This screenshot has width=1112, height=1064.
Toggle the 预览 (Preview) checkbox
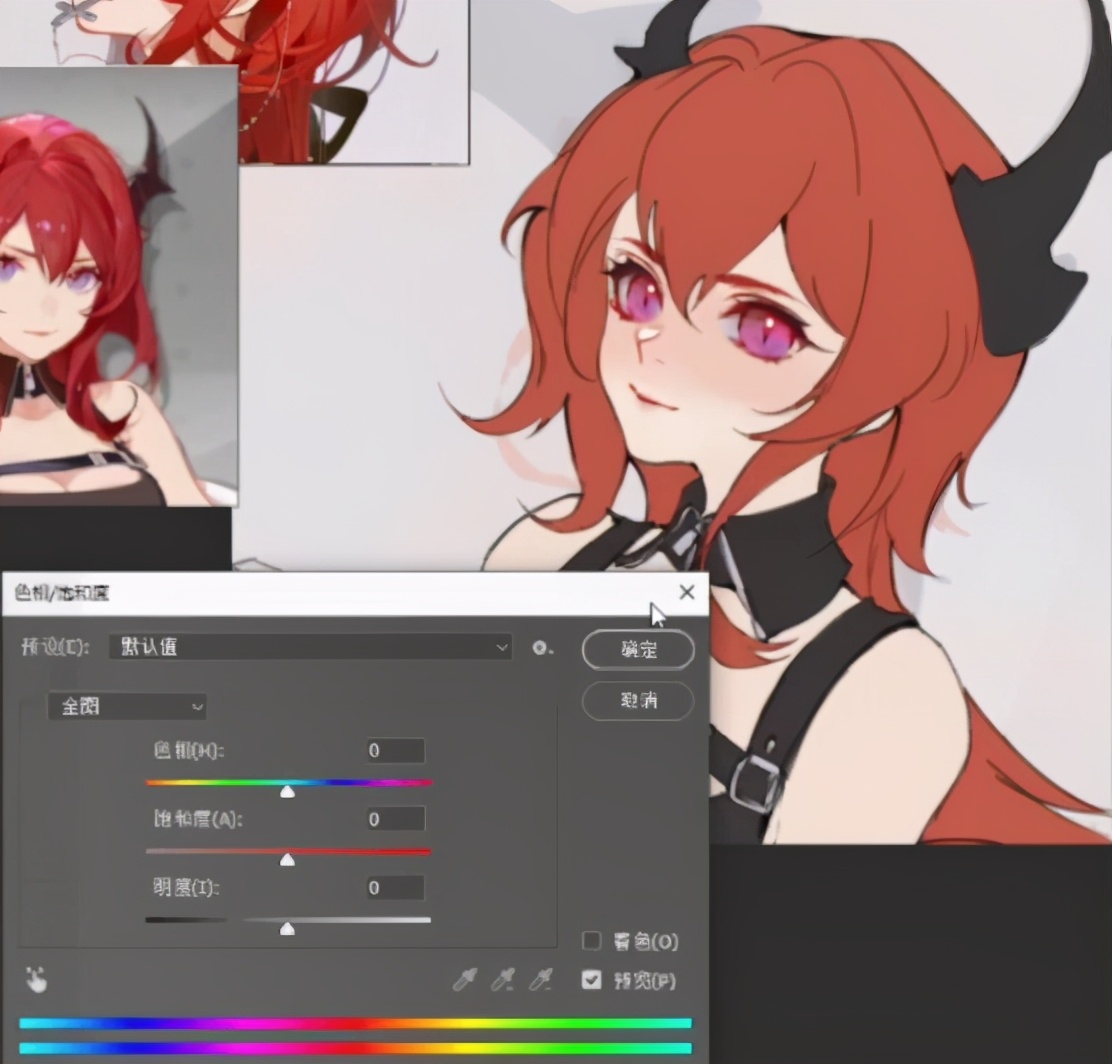click(592, 980)
